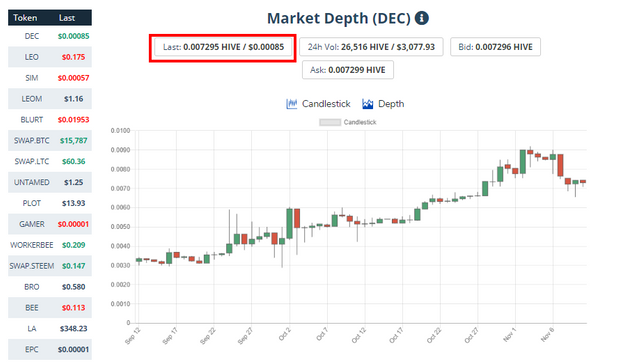Click the 24h Vol box
Screen dimensions: 640x362
point(371,47)
